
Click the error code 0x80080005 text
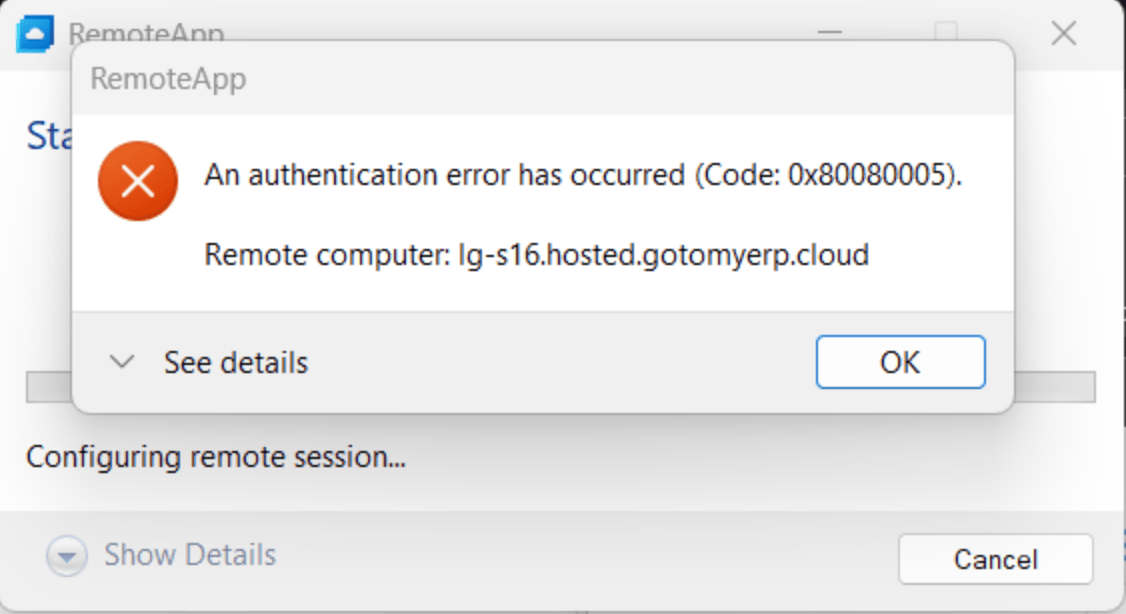(x=868, y=175)
